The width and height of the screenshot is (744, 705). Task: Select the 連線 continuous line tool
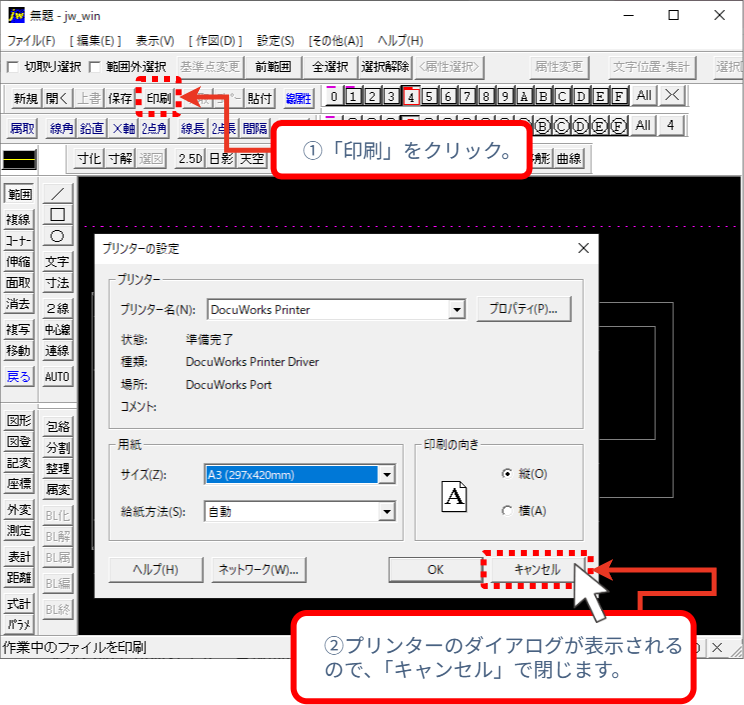pyautogui.click(x=57, y=351)
